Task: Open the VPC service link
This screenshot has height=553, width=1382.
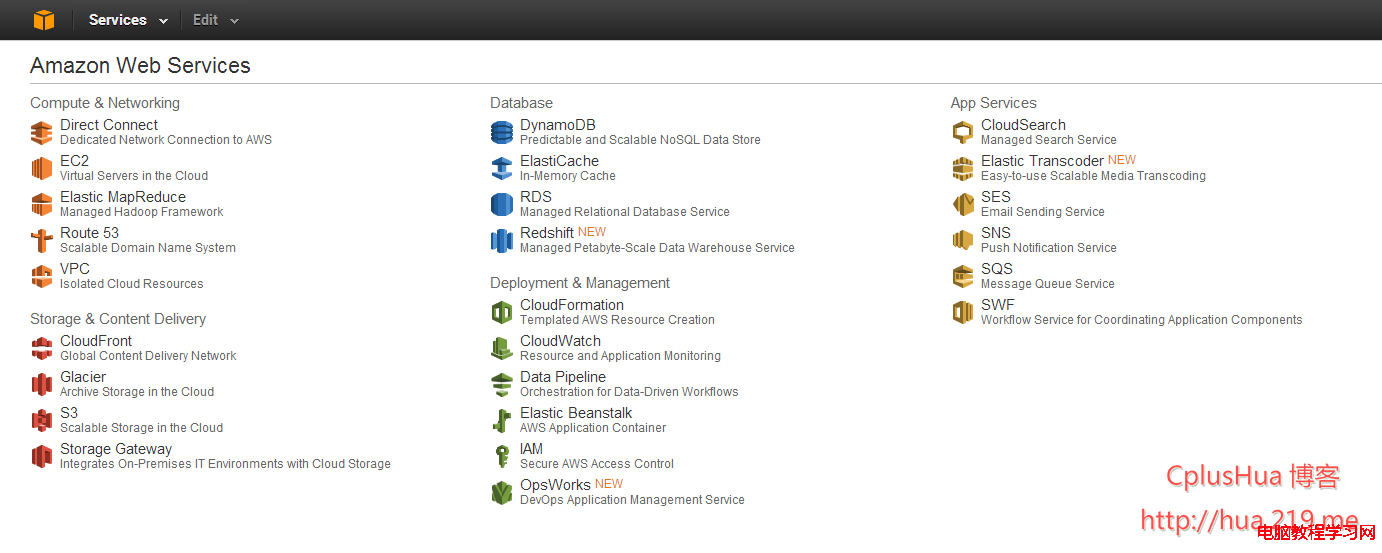Action: coord(75,269)
